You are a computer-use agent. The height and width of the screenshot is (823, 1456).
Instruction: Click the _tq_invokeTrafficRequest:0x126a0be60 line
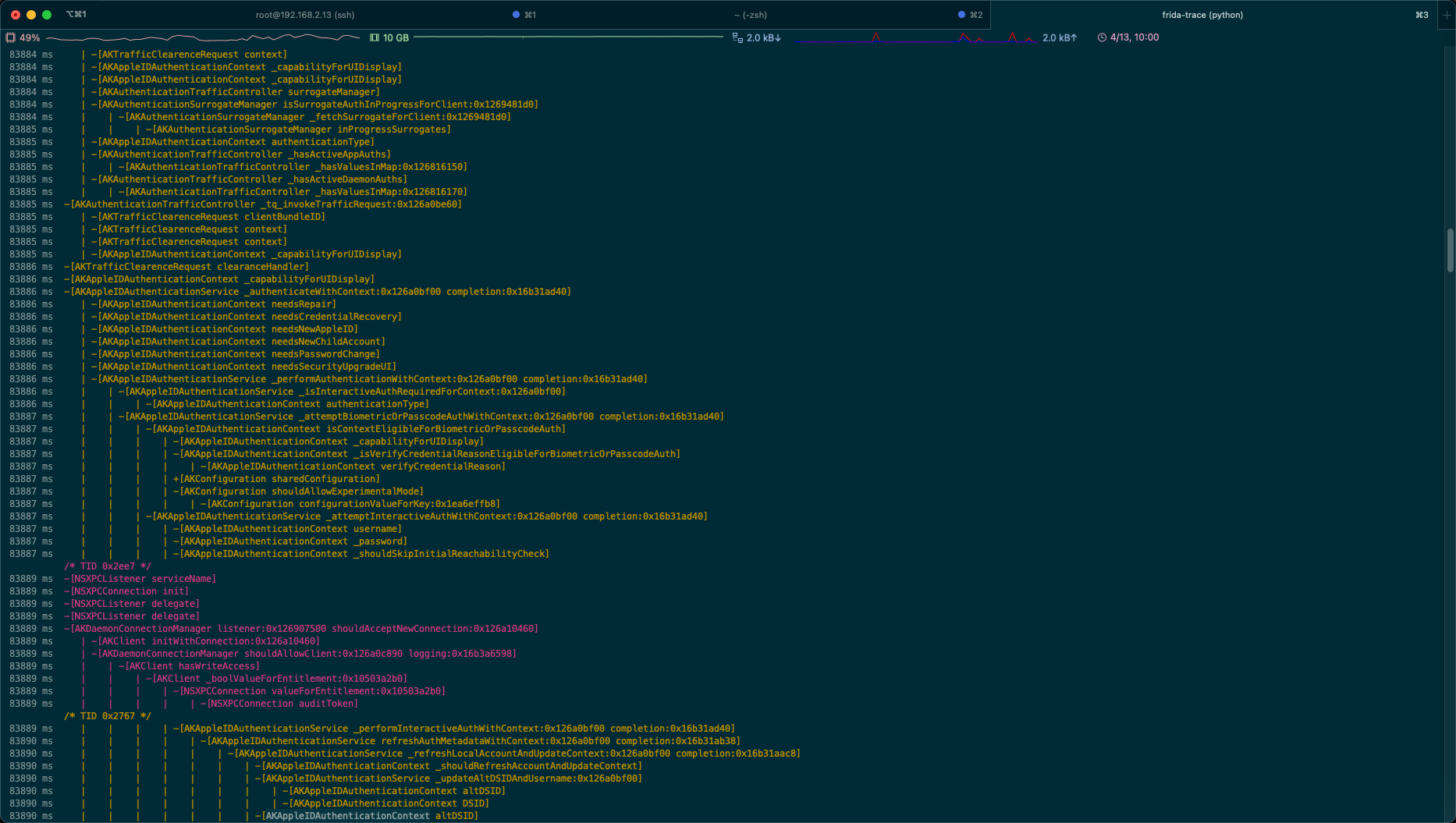[x=262, y=204]
